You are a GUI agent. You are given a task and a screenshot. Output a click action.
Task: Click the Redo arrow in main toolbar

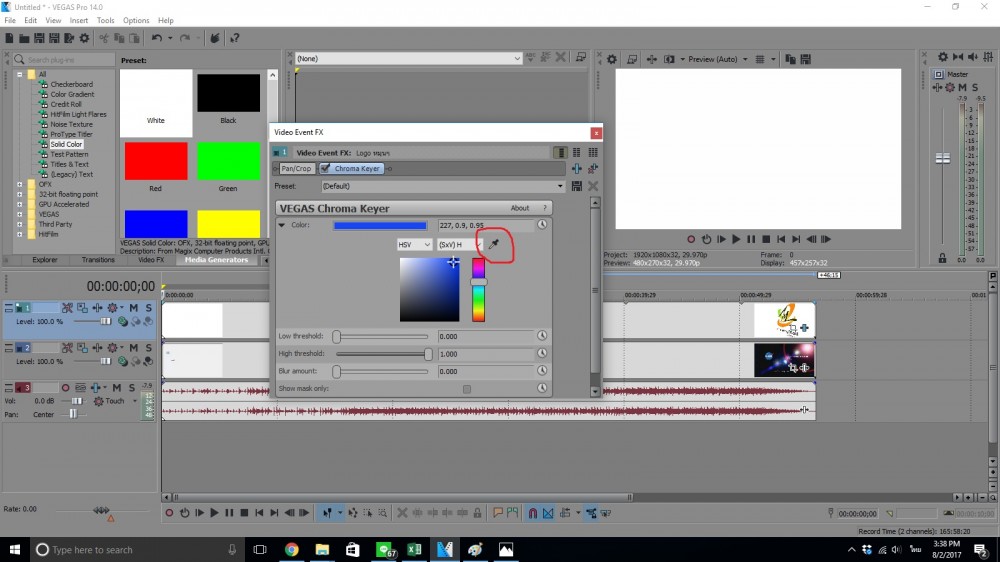click(x=185, y=38)
